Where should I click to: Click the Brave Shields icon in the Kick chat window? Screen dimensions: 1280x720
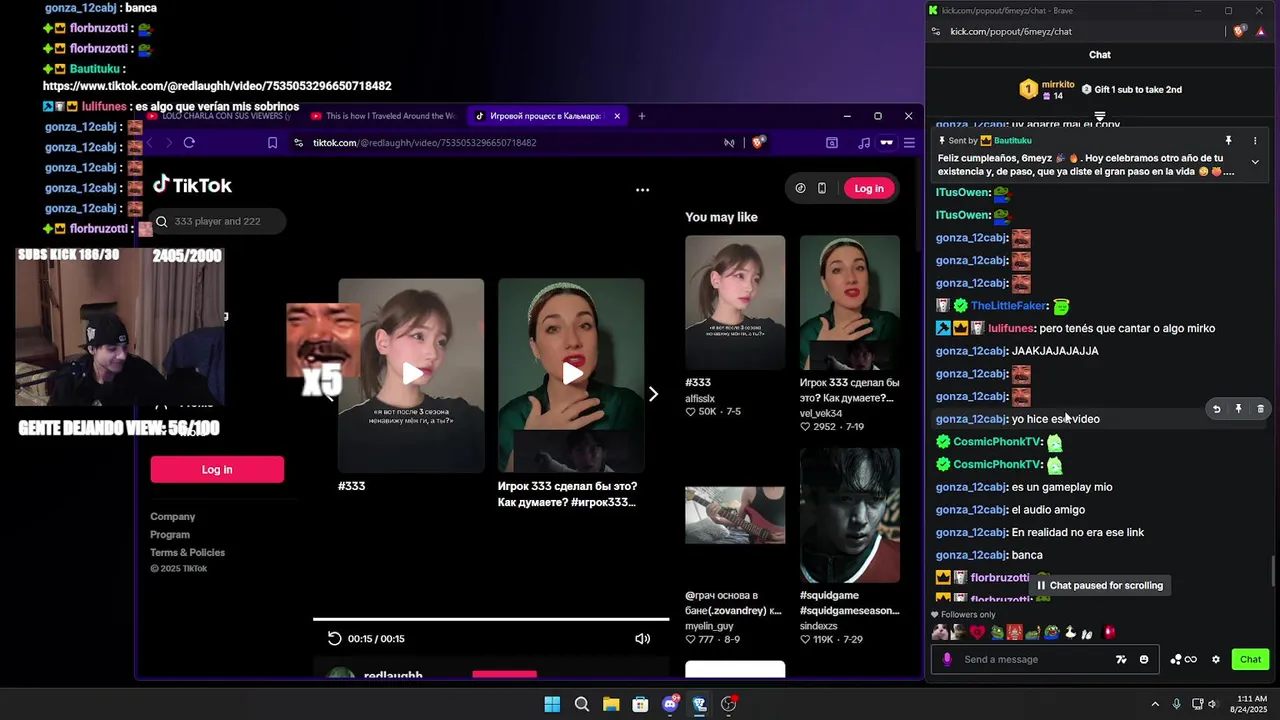point(1239,31)
